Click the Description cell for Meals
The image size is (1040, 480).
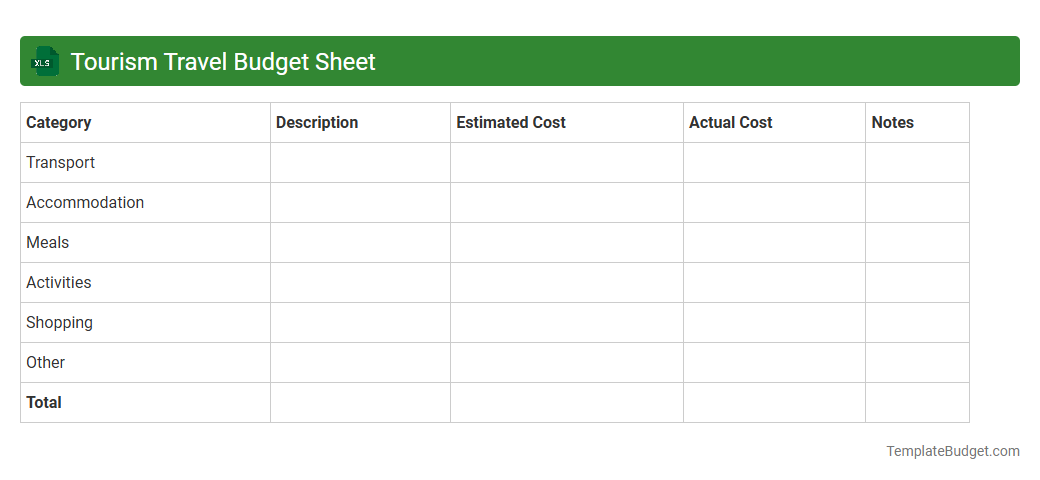[360, 243]
